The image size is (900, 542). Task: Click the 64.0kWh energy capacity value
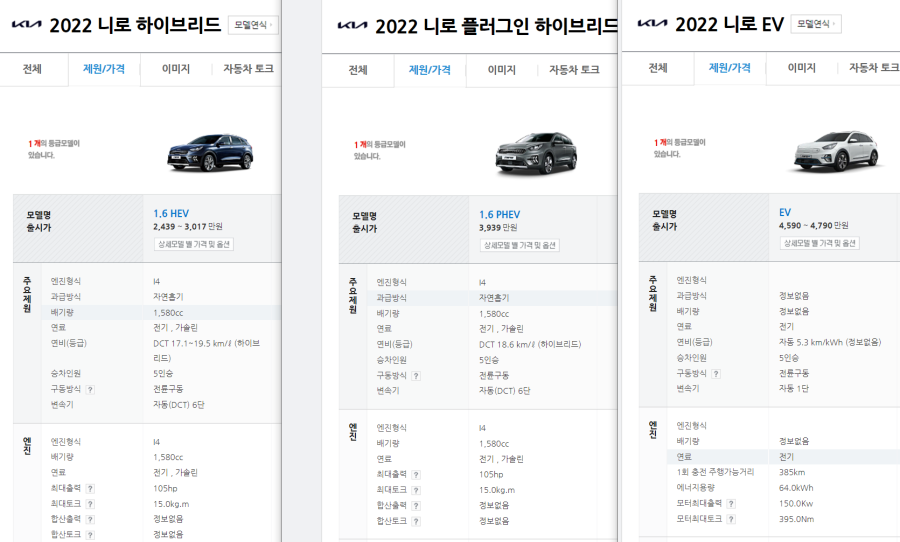pos(796,488)
